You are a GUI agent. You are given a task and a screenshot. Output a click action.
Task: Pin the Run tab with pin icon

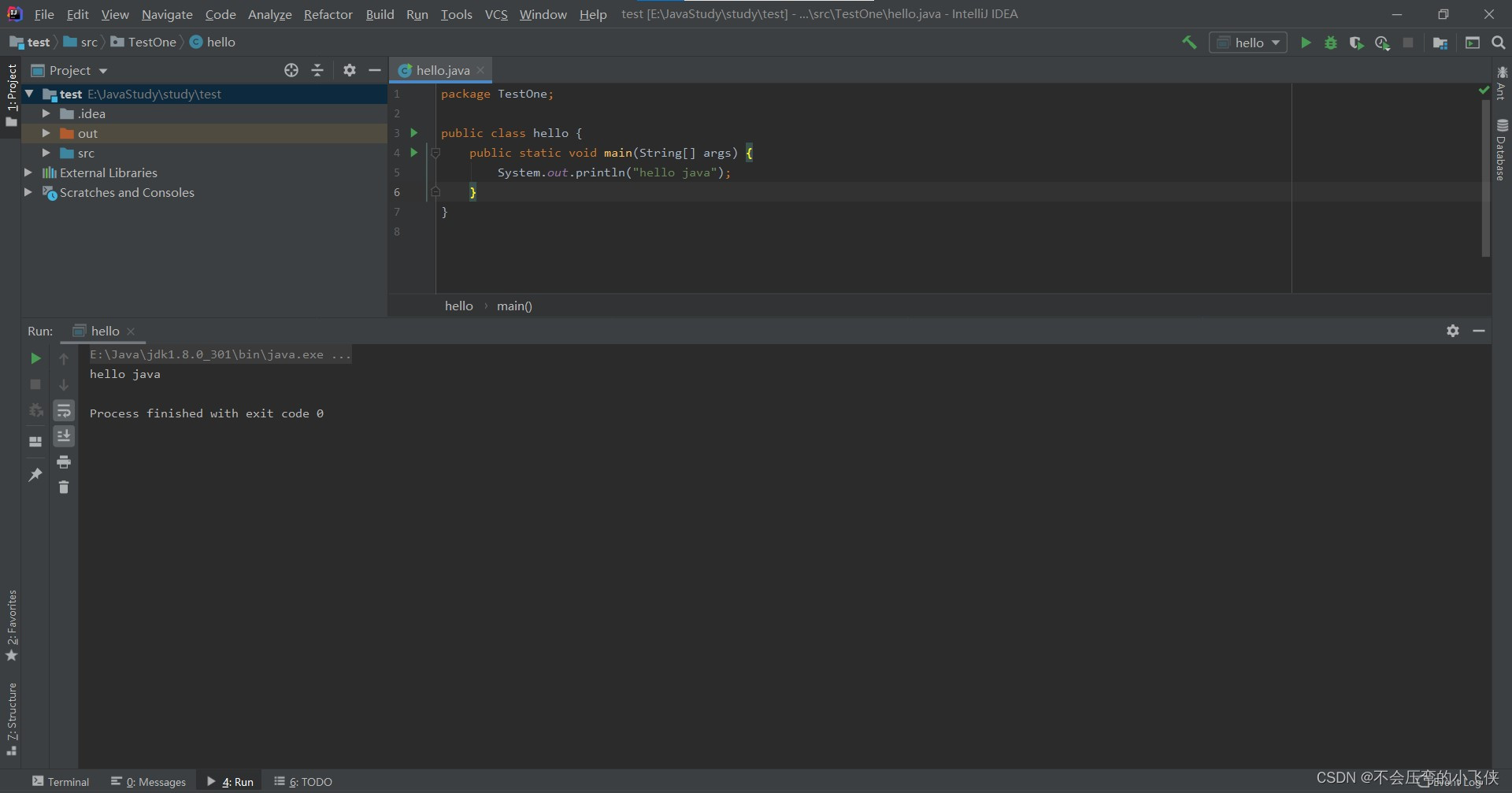coord(35,474)
